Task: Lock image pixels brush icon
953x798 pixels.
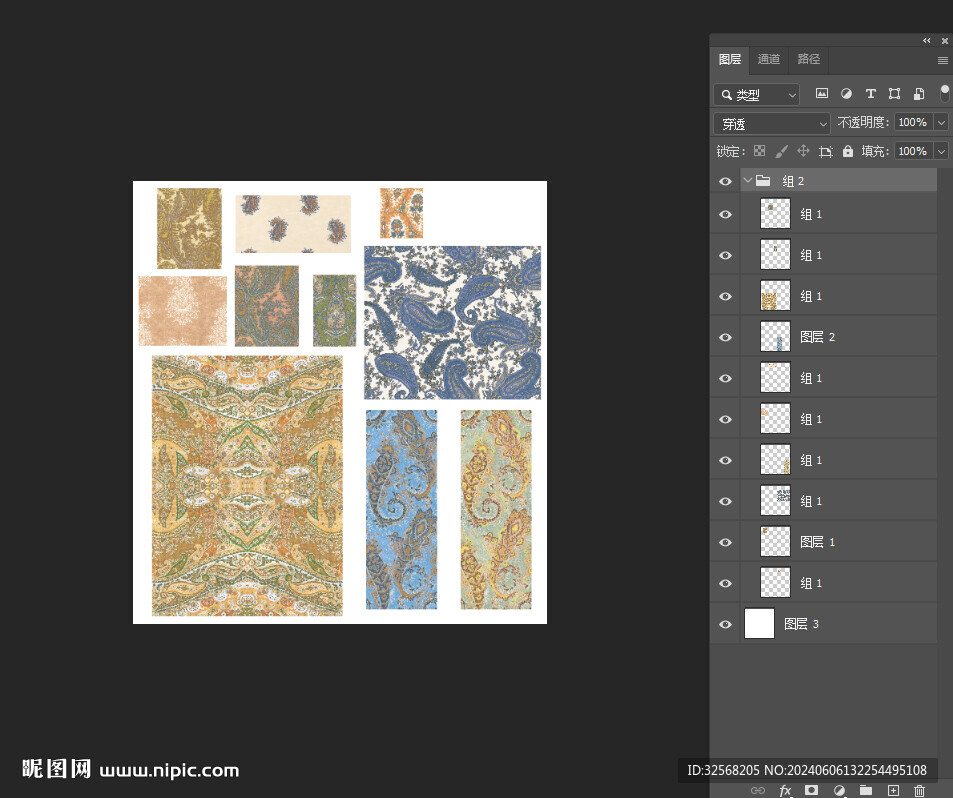Action: [782, 151]
